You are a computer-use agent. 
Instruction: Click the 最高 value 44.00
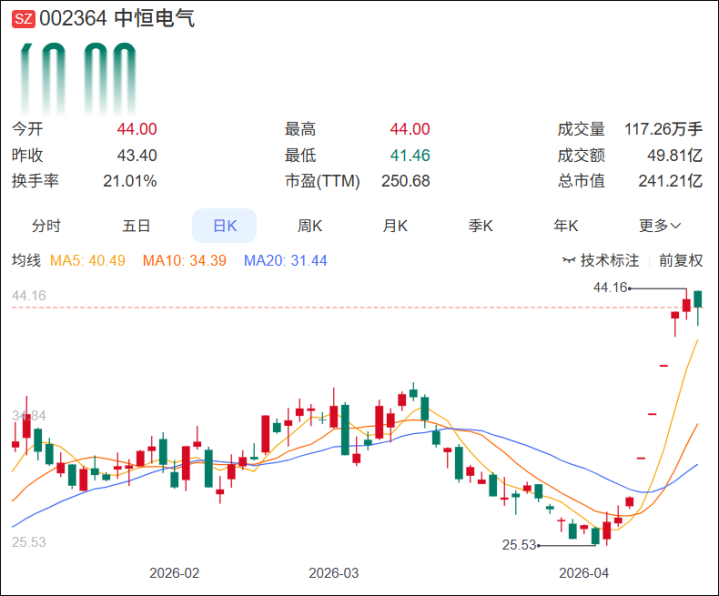pyautogui.click(x=410, y=129)
